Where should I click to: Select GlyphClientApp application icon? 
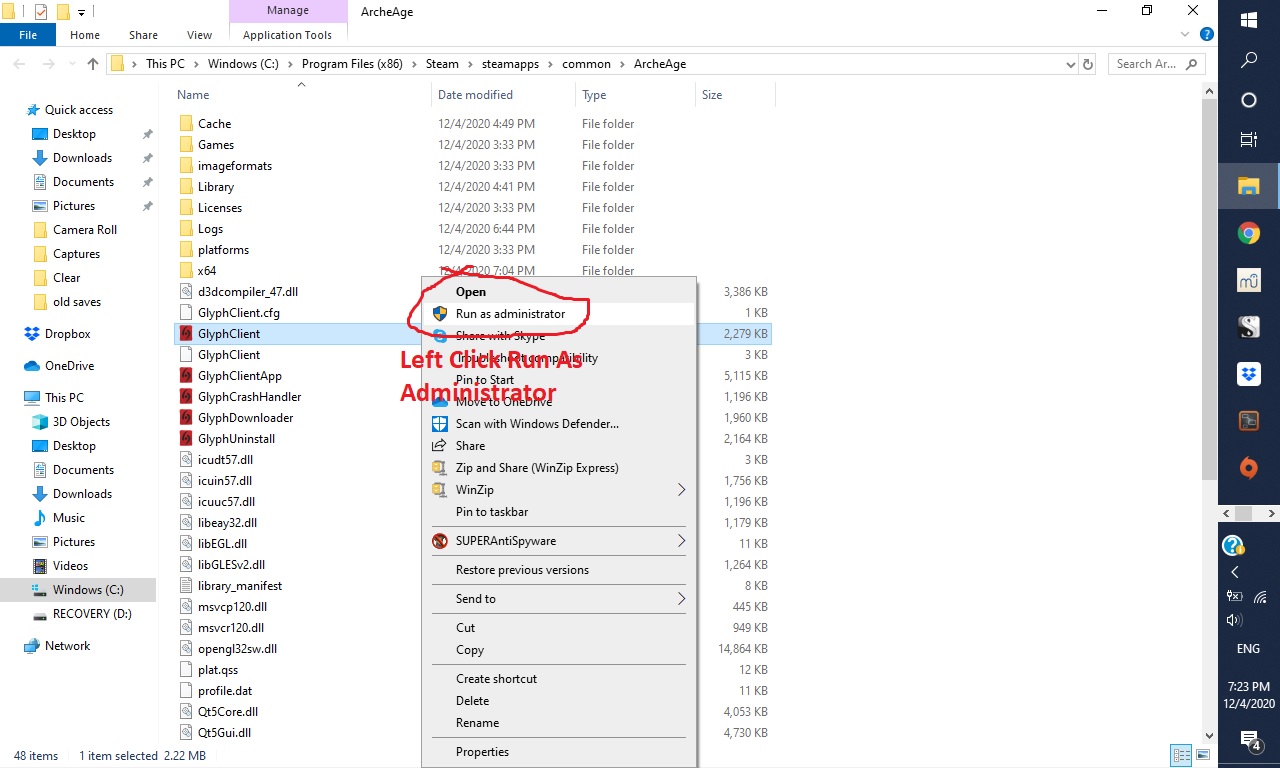tap(186, 376)
